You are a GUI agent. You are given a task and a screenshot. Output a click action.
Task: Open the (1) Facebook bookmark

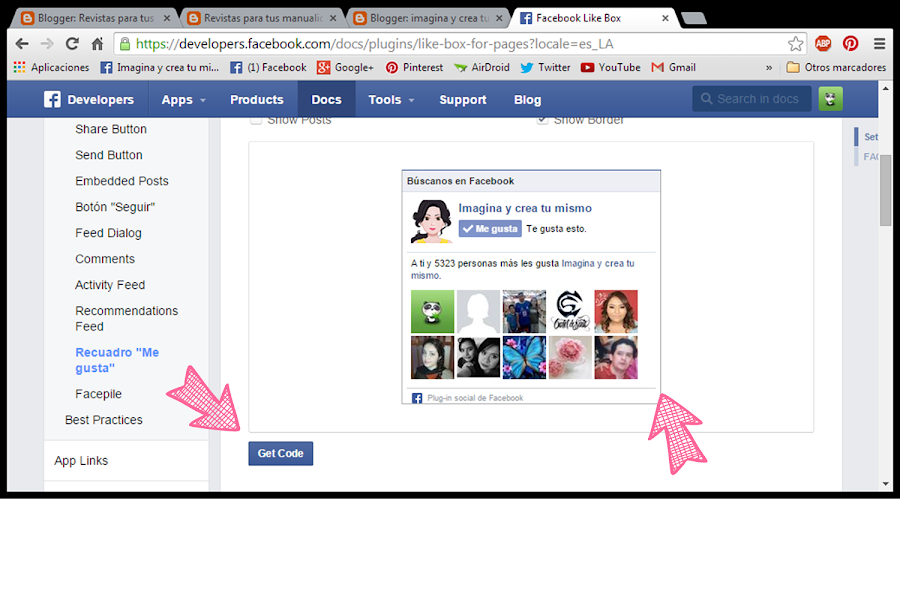tap(269, 68)
